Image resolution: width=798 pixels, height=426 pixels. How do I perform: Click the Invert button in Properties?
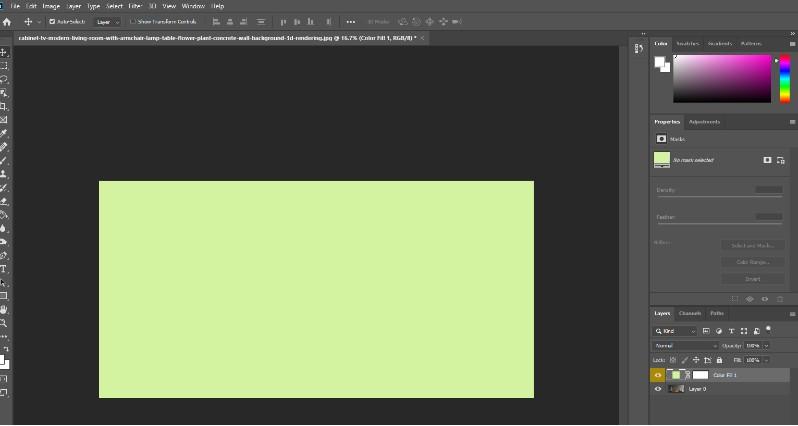(753, 279)
